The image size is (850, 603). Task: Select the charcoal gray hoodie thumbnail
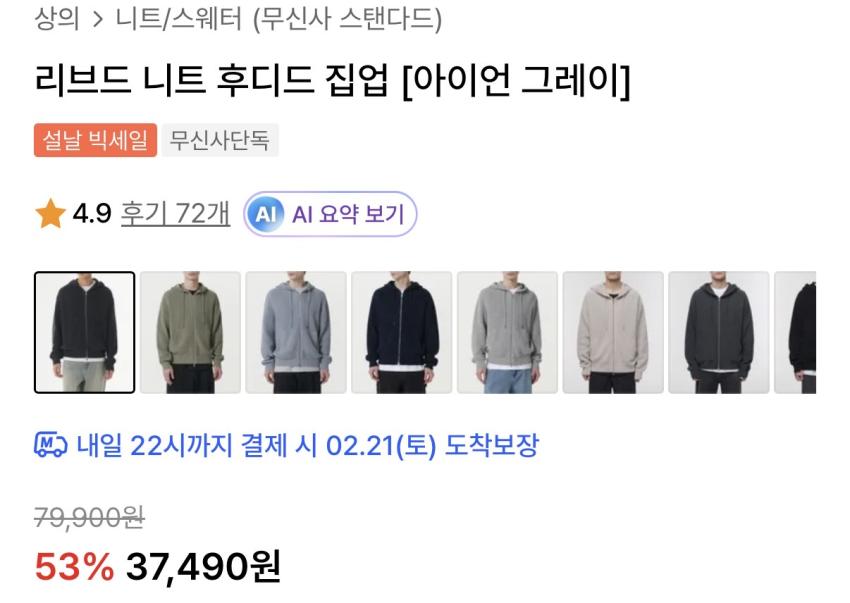pos(719,332)
